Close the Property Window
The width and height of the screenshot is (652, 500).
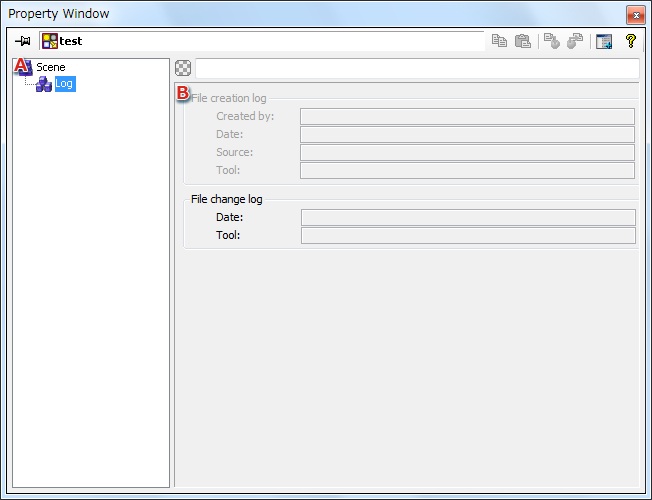[x=634, y=14]
